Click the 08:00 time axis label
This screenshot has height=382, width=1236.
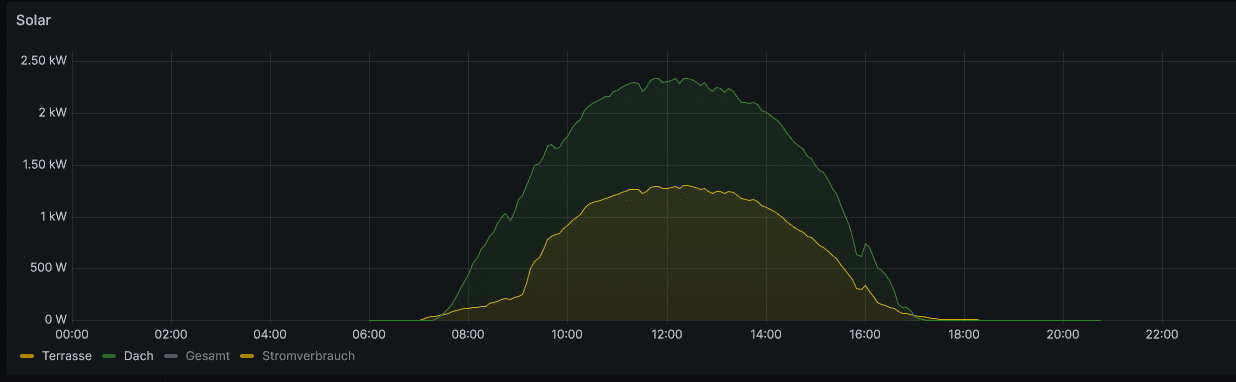click(469, 335)
